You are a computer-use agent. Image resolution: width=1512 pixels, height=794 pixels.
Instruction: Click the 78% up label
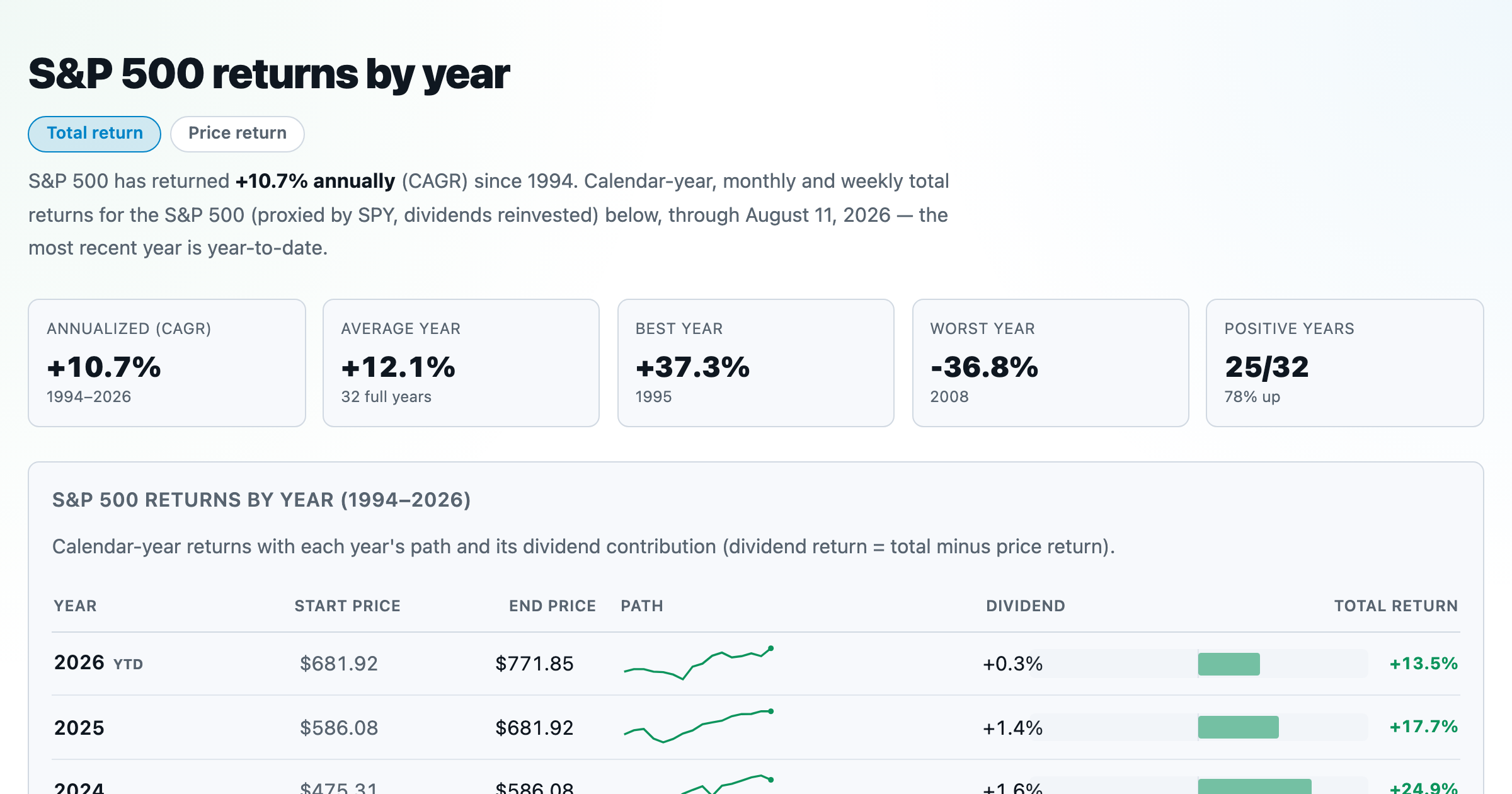[1252, 397]
